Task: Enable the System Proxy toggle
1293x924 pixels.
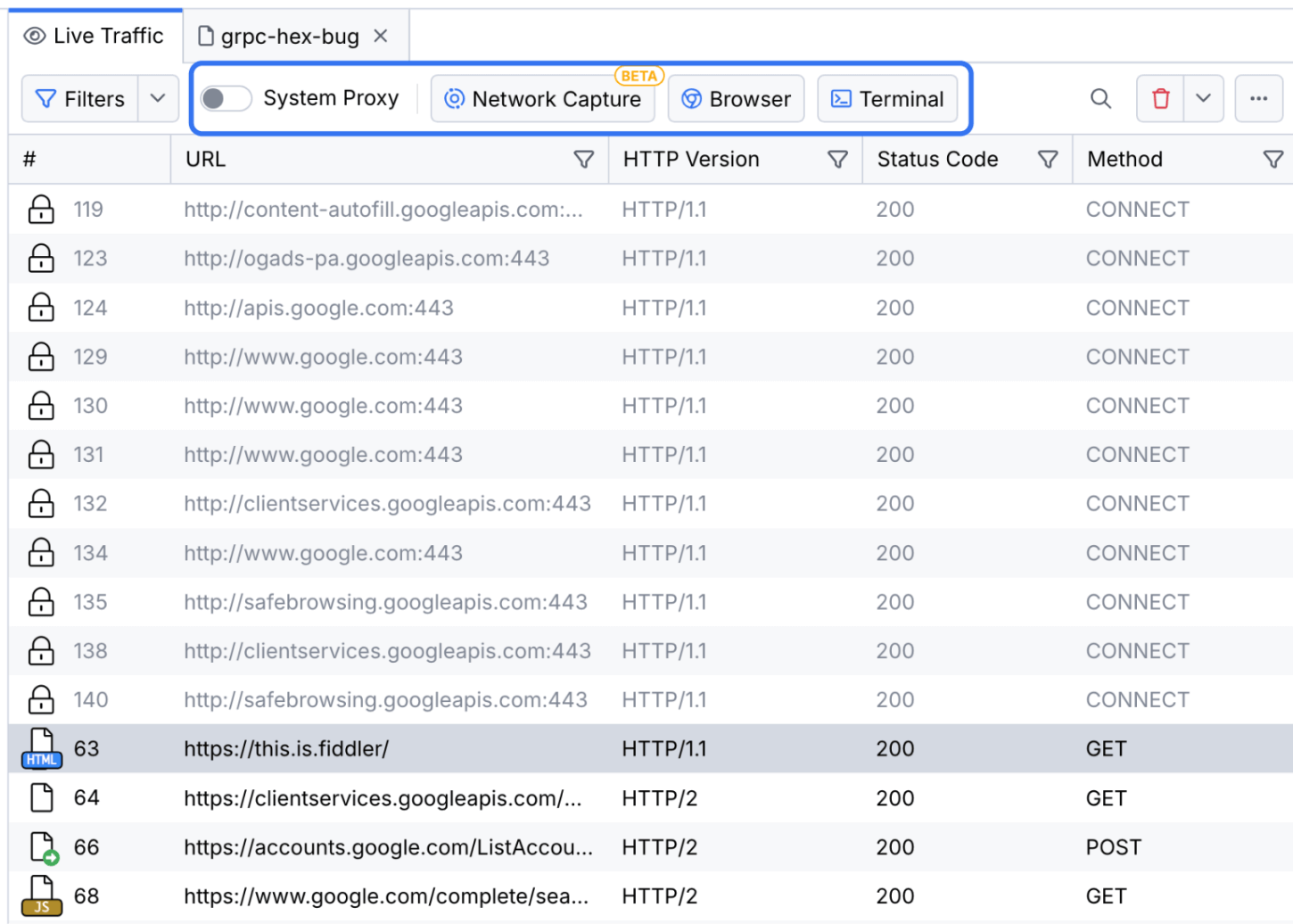Action: [x=226, y=98]
